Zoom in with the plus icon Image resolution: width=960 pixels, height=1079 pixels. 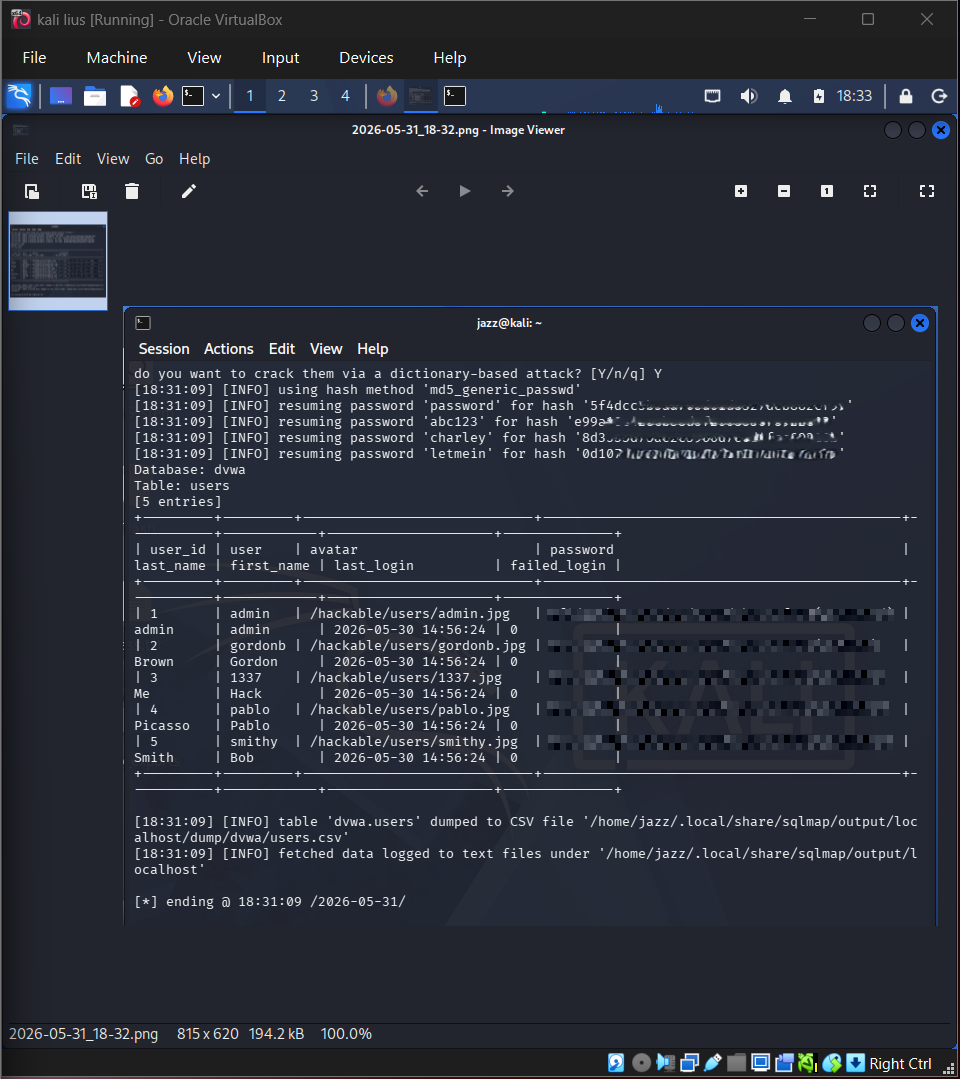(741, 191)
